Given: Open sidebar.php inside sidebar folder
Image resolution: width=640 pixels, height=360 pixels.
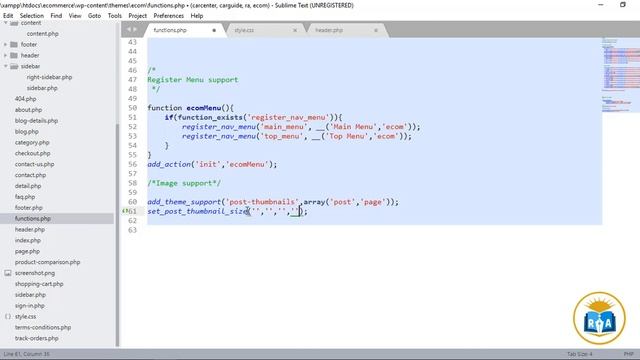Looking at the screenshot, I should (42, 88).
